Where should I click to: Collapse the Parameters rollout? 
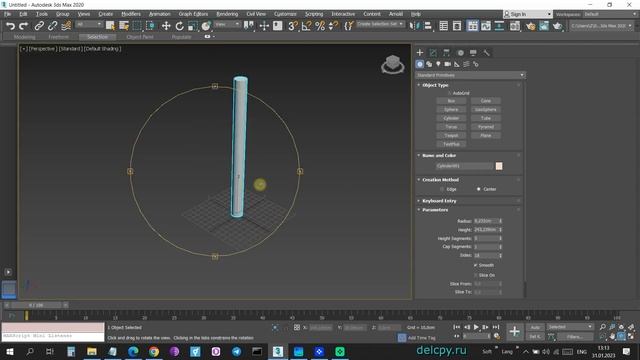435,210
